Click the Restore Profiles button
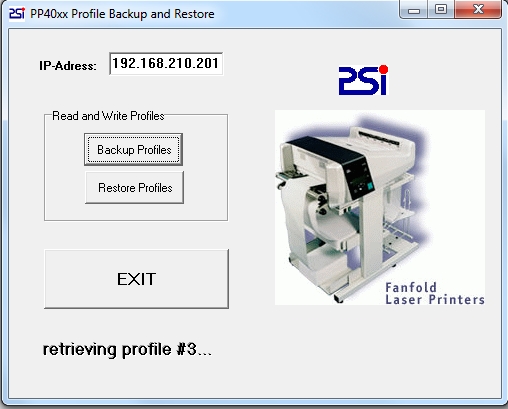Viewport: 508px width, 409px height. (134, 187)
